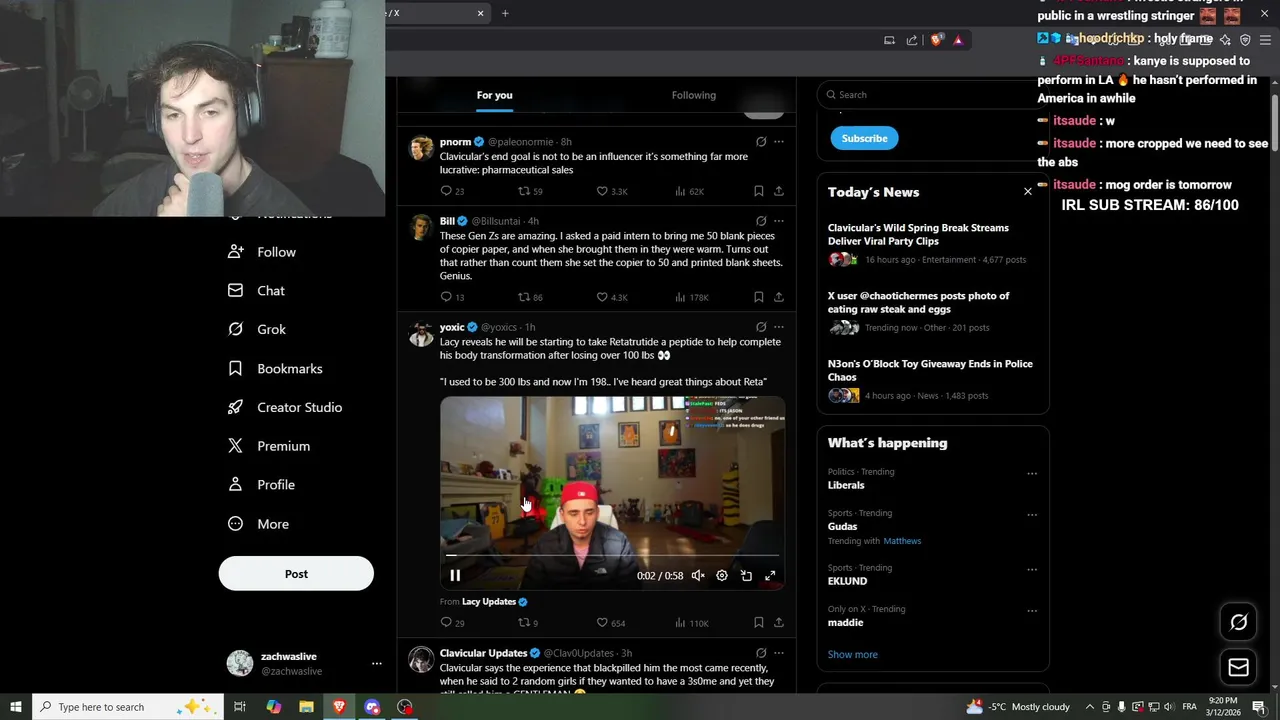Screen dimensions: 1280x720
Task: Click the Subscribe button
Action: coord(864,138)
